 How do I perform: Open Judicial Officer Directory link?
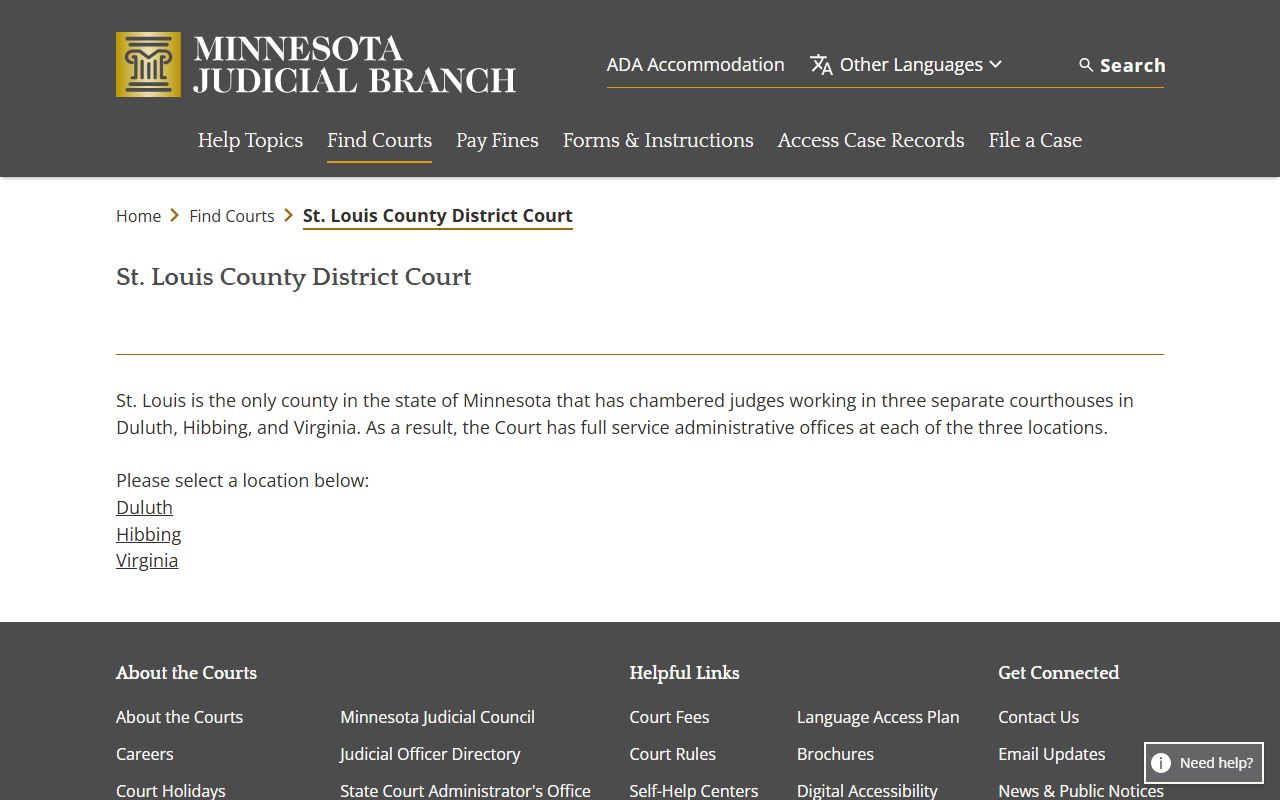point(430,754)
